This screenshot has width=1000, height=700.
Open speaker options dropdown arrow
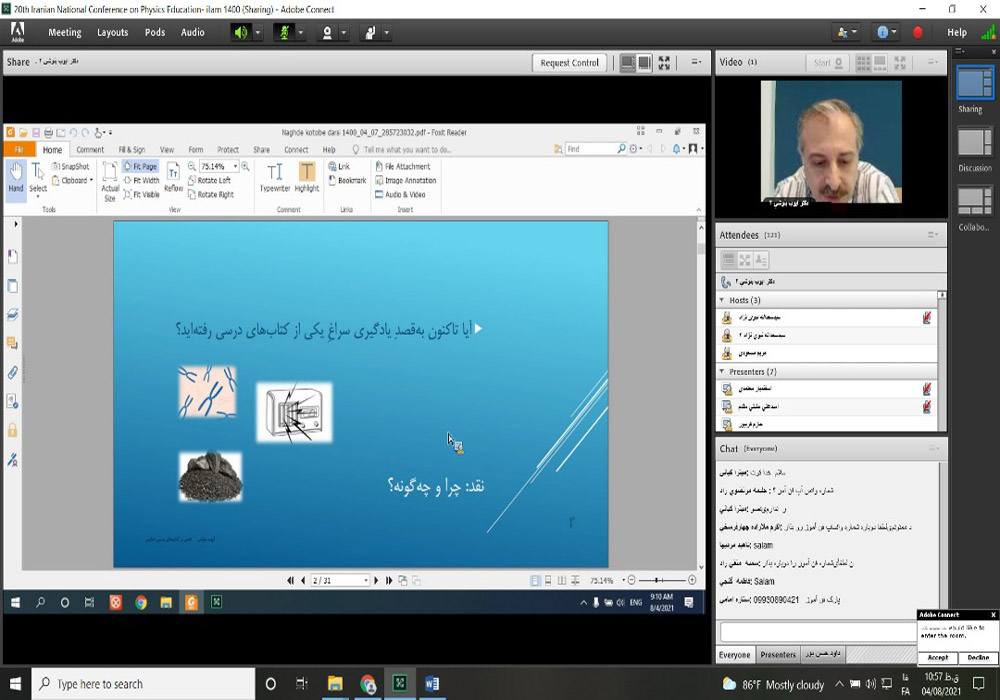(258, 32)
